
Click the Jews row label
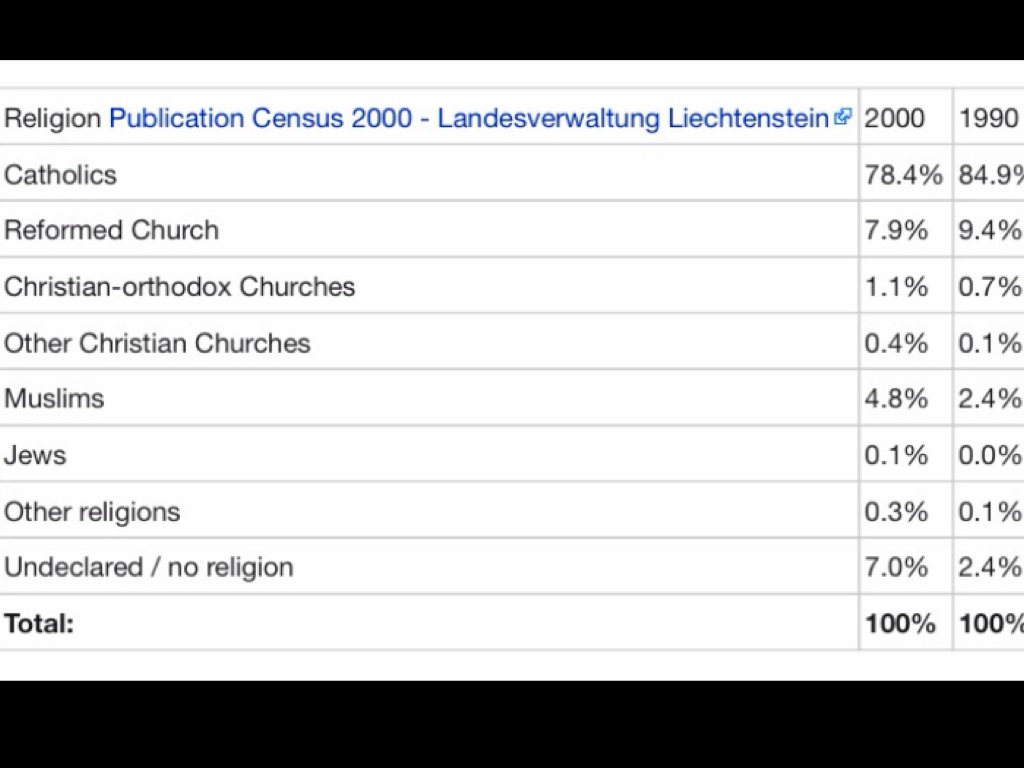coord(35,455)
